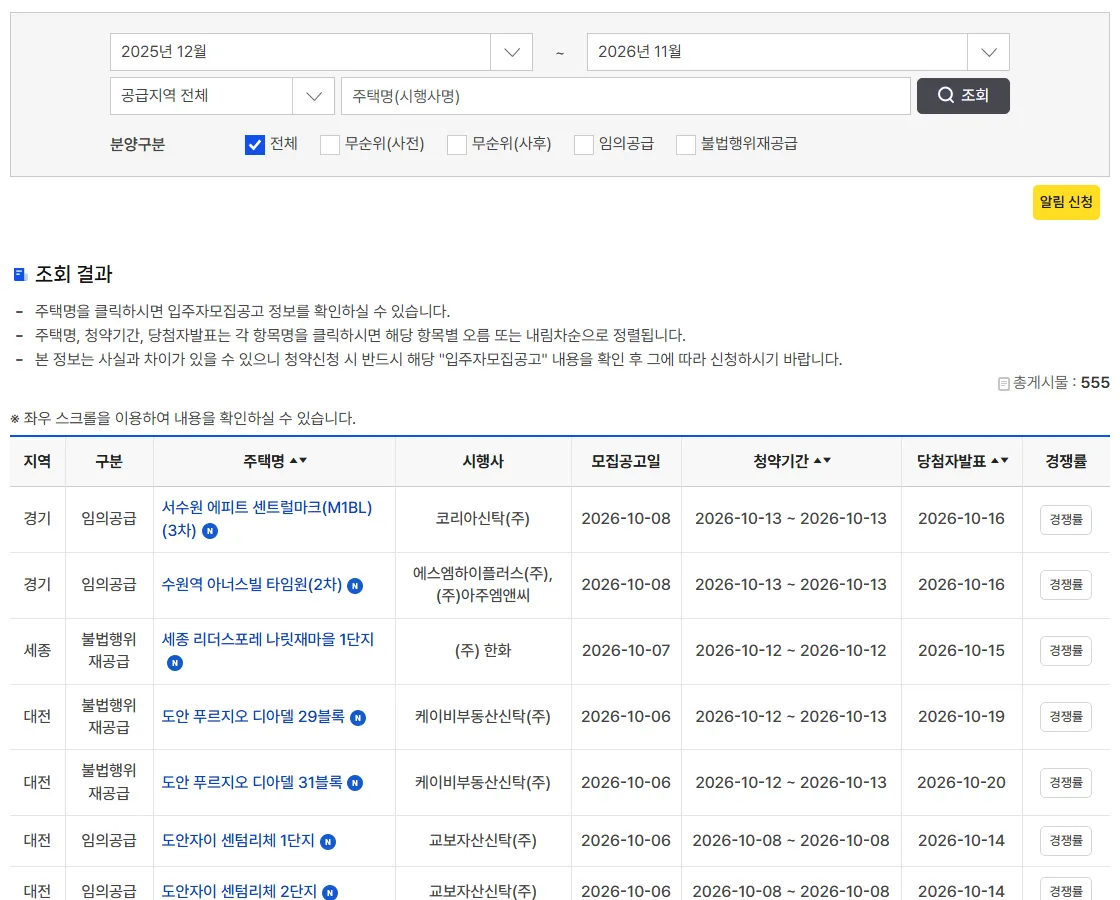Click the 코리아신탁(주) cell
1120x900 pixels.
coord(483,519)
